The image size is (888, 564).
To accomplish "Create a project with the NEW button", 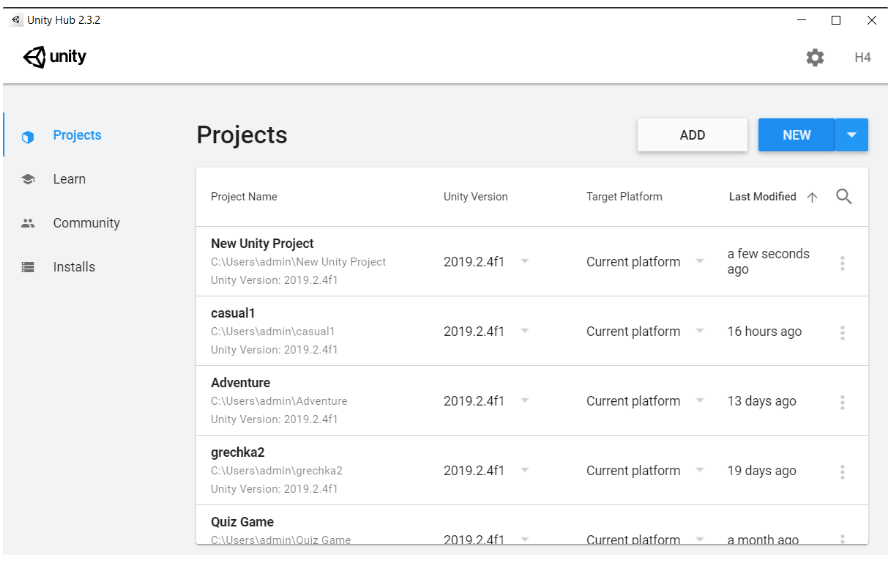I will pyautogui.click(x=796, y=135).
